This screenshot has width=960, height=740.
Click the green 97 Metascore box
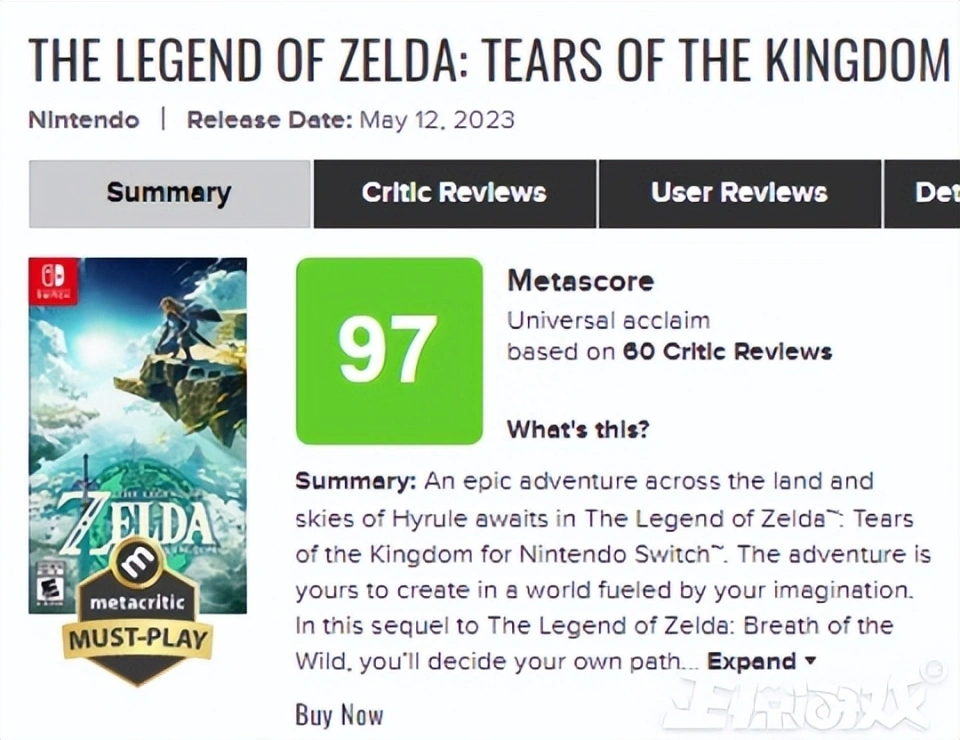(389, 350)
